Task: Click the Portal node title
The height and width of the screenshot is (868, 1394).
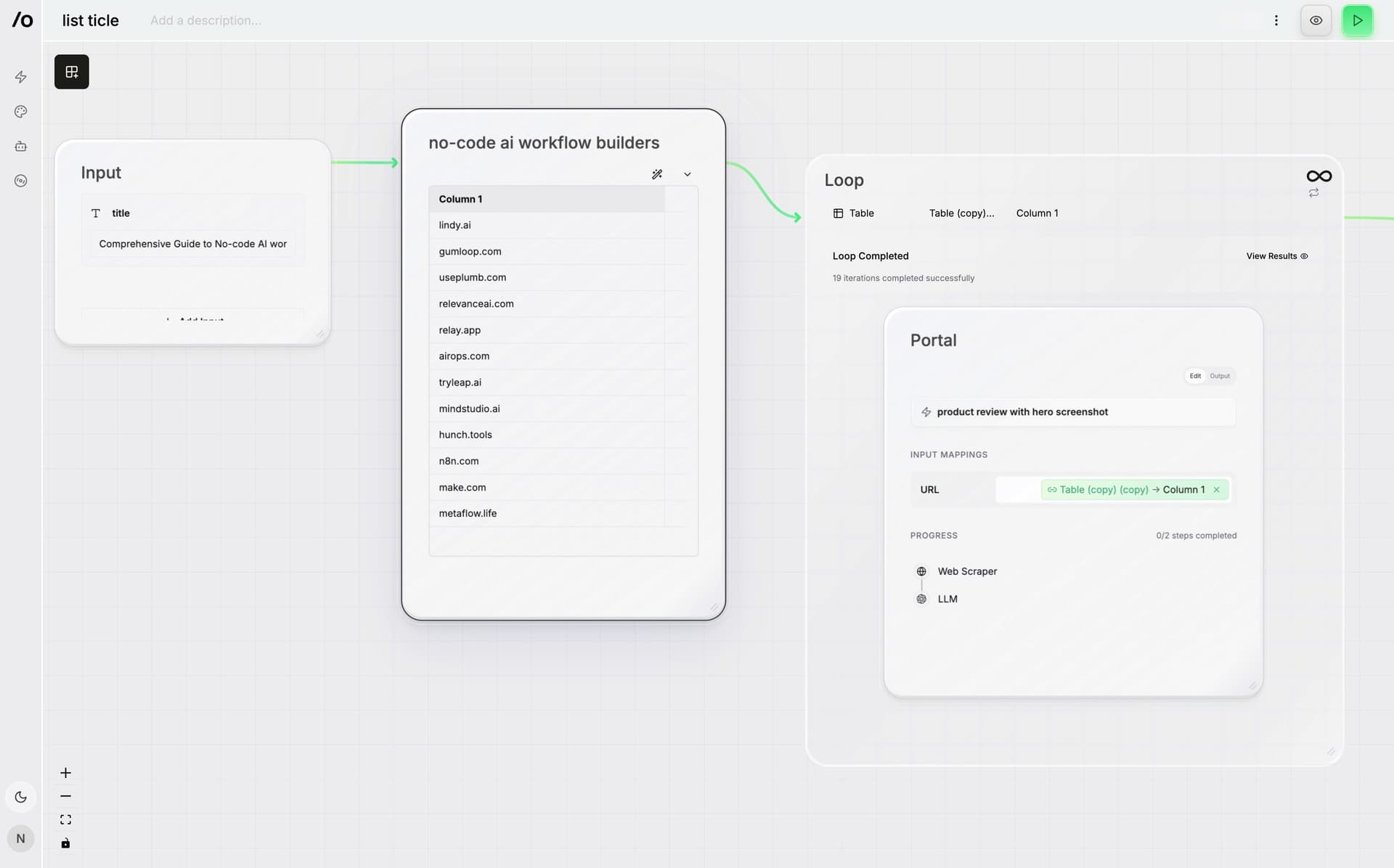Action: point(933,340)
